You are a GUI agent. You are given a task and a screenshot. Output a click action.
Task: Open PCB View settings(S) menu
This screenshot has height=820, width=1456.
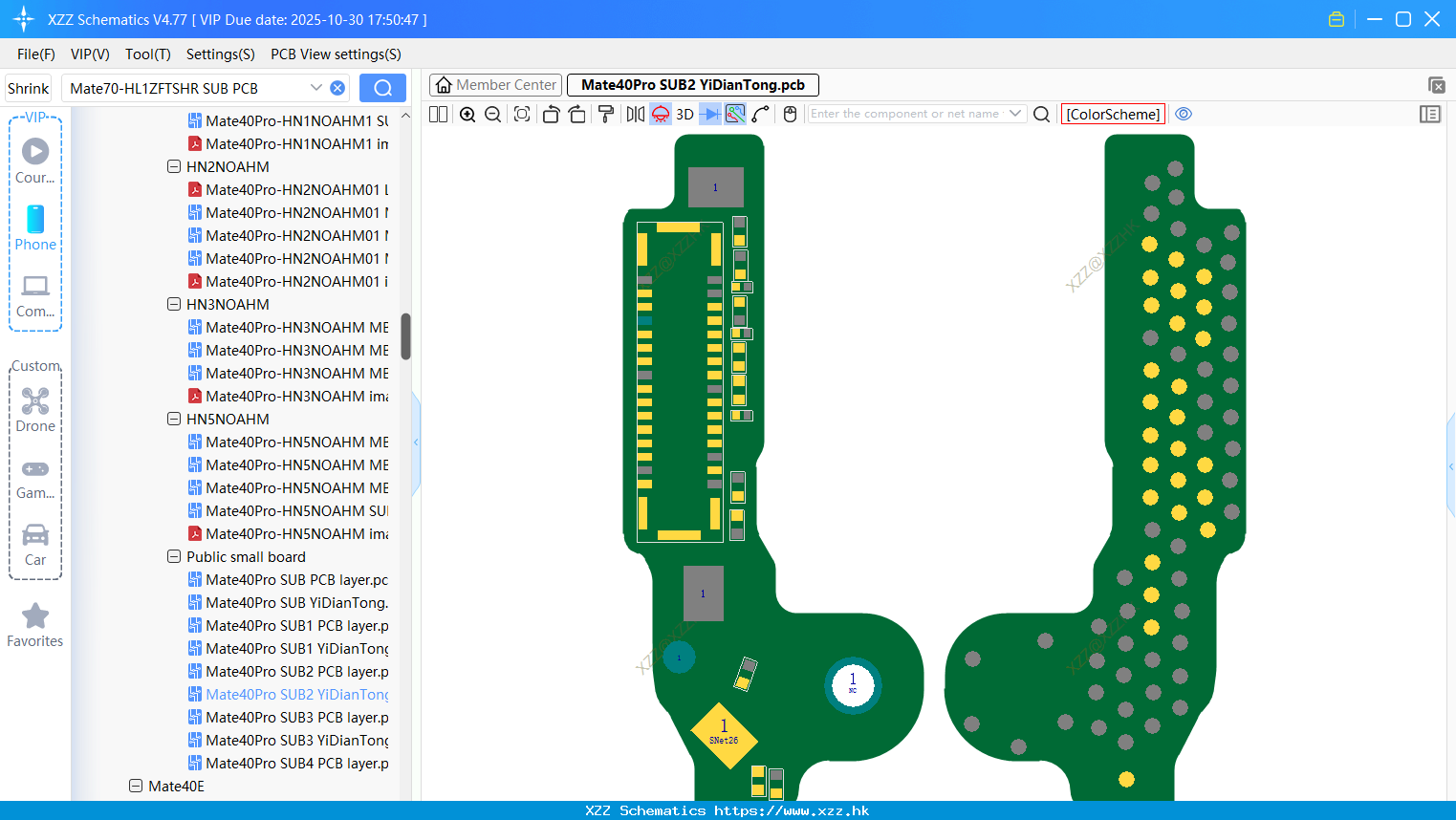[336, 54]
